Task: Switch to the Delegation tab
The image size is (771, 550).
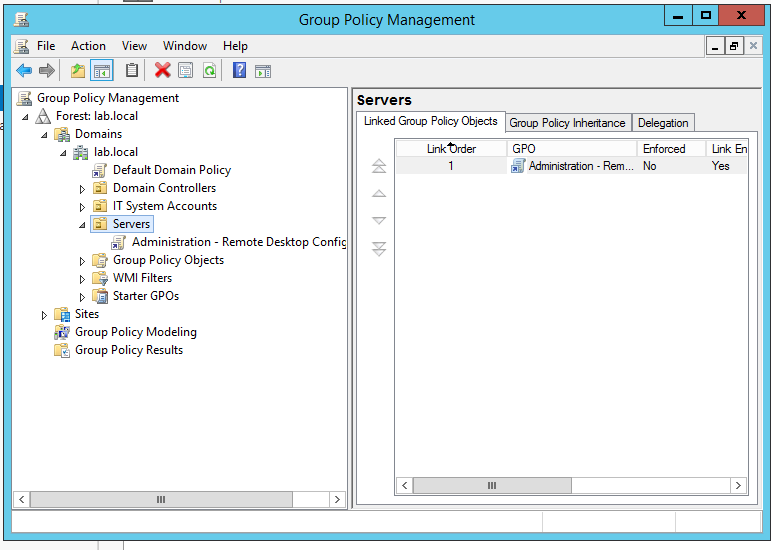Action: click(663, 123)
